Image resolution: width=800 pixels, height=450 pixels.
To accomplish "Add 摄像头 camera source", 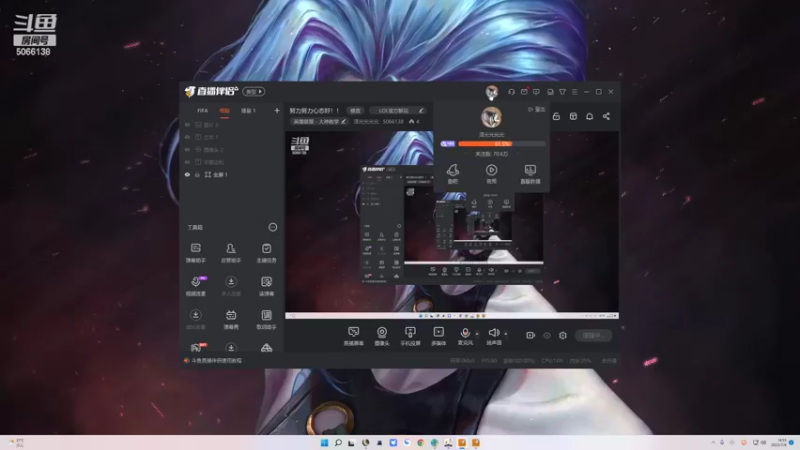I will tap(382, 336).
